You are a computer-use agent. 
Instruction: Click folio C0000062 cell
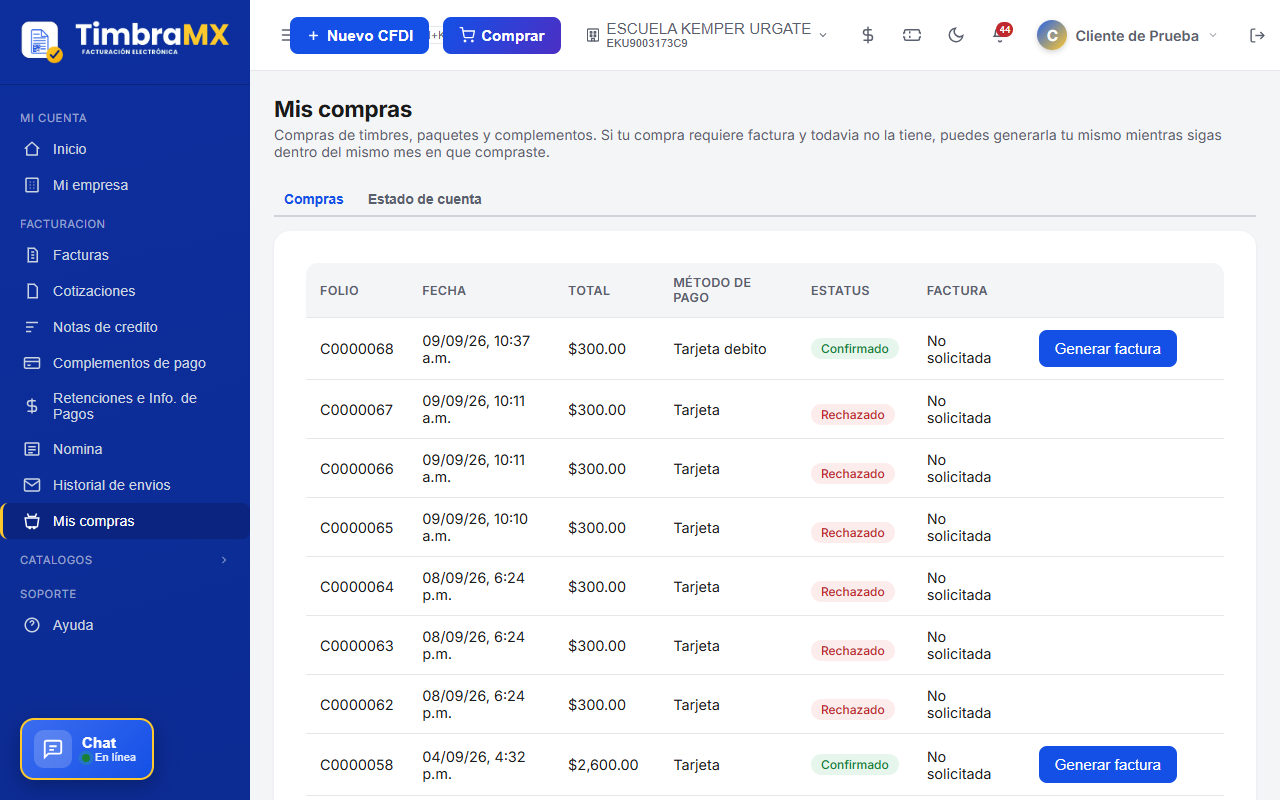pos(357,705)
